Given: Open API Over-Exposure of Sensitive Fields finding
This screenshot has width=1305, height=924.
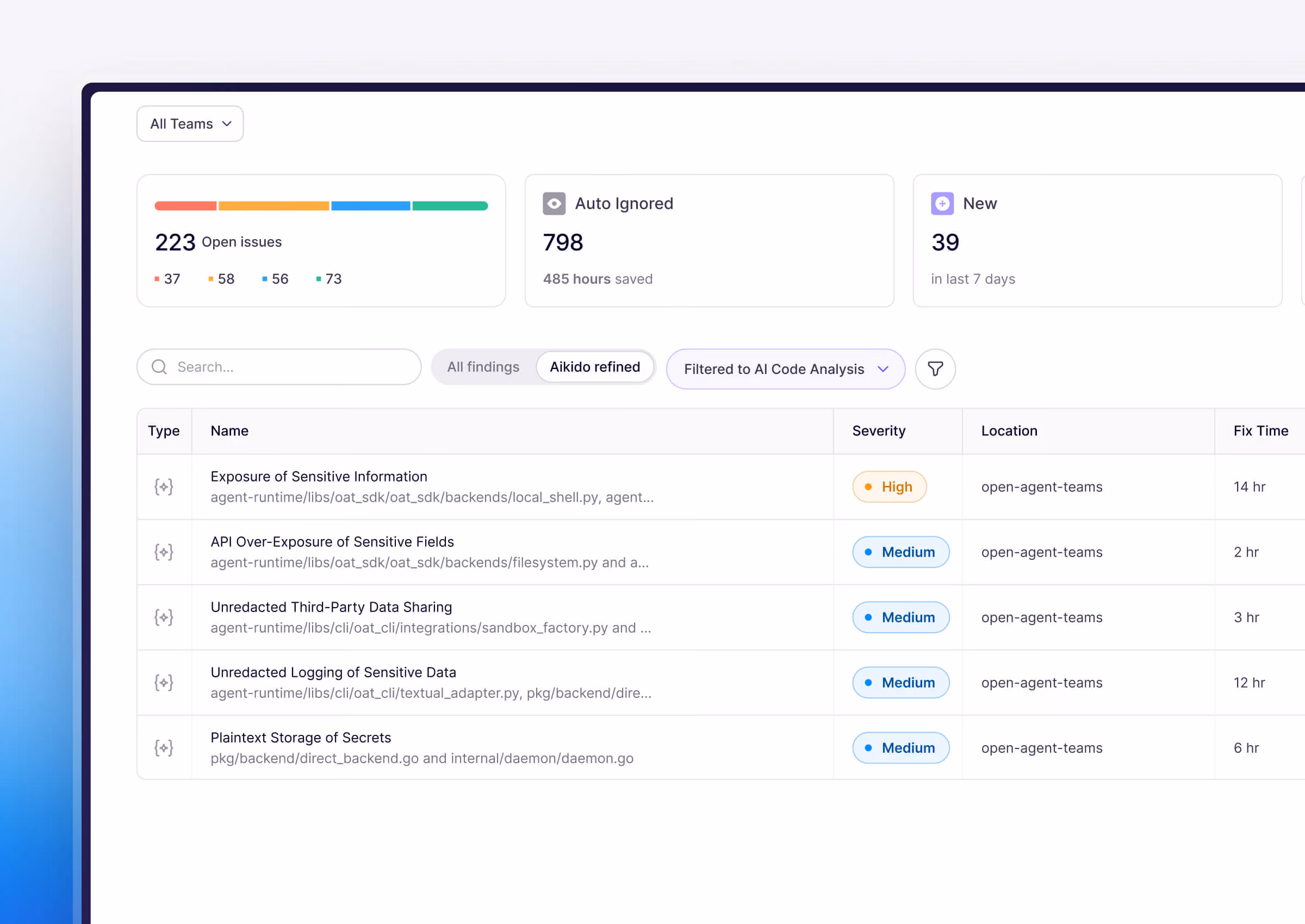Looking at the screenshot, I should tap(332, 542).
